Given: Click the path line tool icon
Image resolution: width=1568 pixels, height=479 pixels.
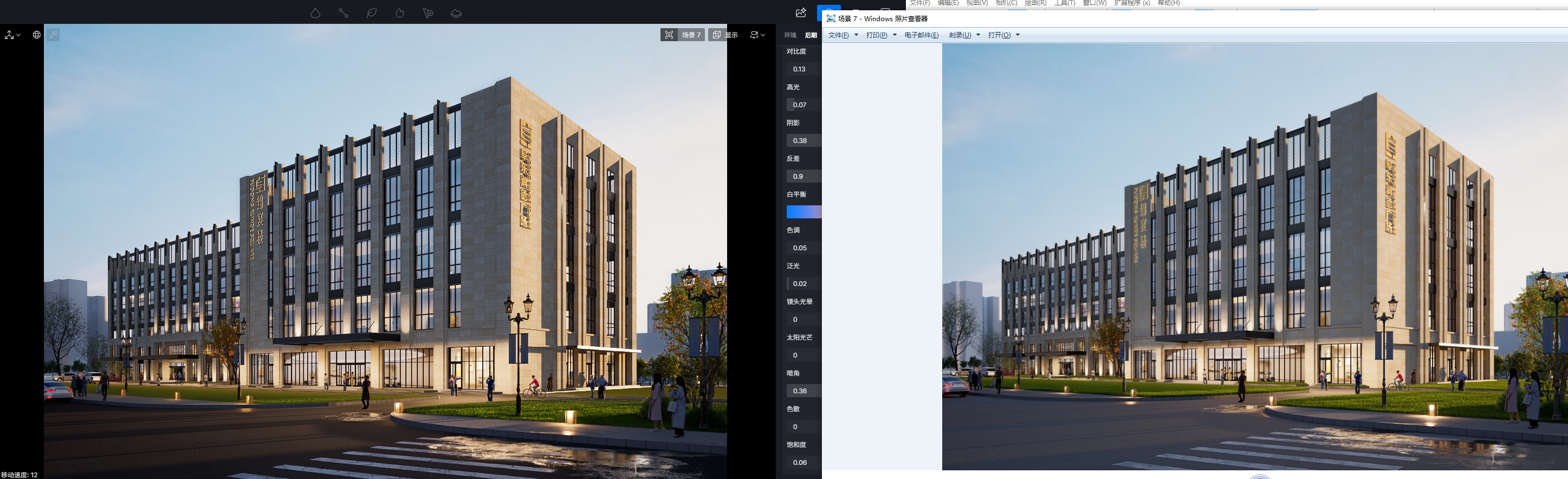Looking at the screenshot, I should click(344, 13).
